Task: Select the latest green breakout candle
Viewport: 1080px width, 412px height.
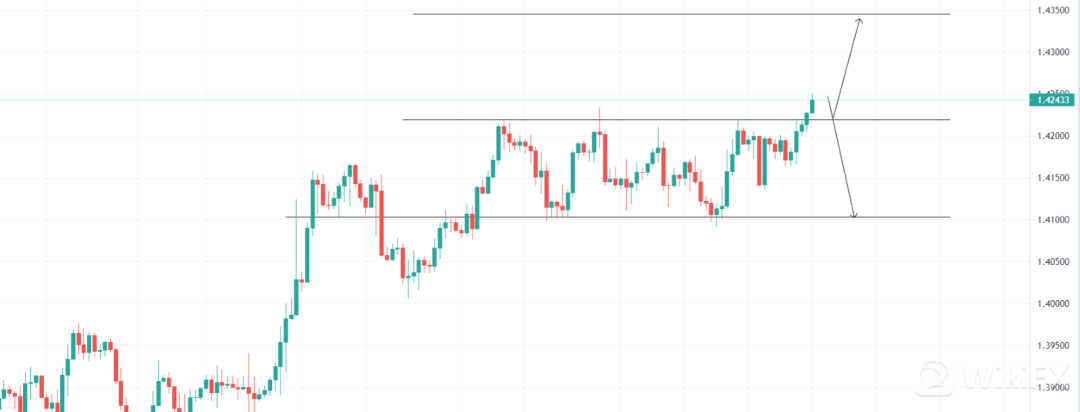Action: click(813, 106)
